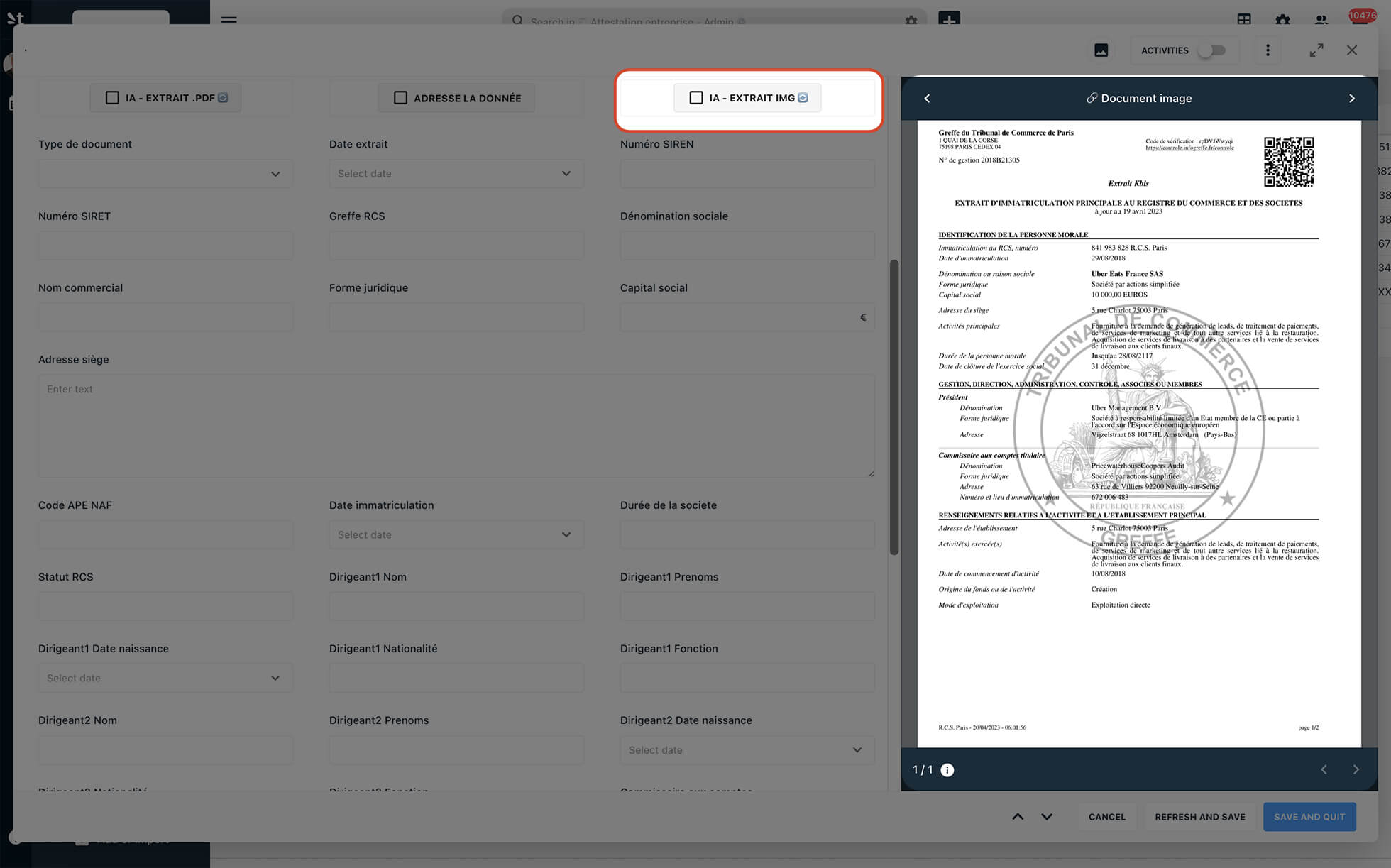
Task: Toggle the Activities switch
Action: (1212, 50)
